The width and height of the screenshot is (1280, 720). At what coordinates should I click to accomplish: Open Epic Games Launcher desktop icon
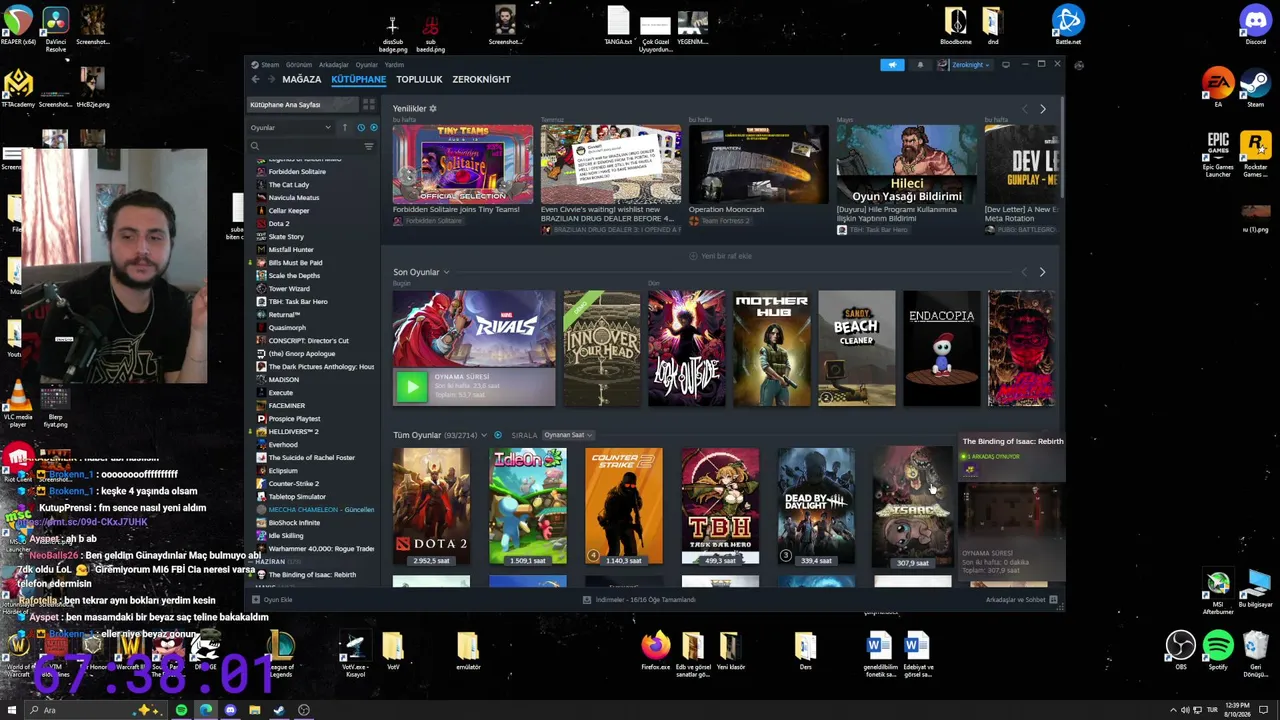click(x=1218, y=154)
